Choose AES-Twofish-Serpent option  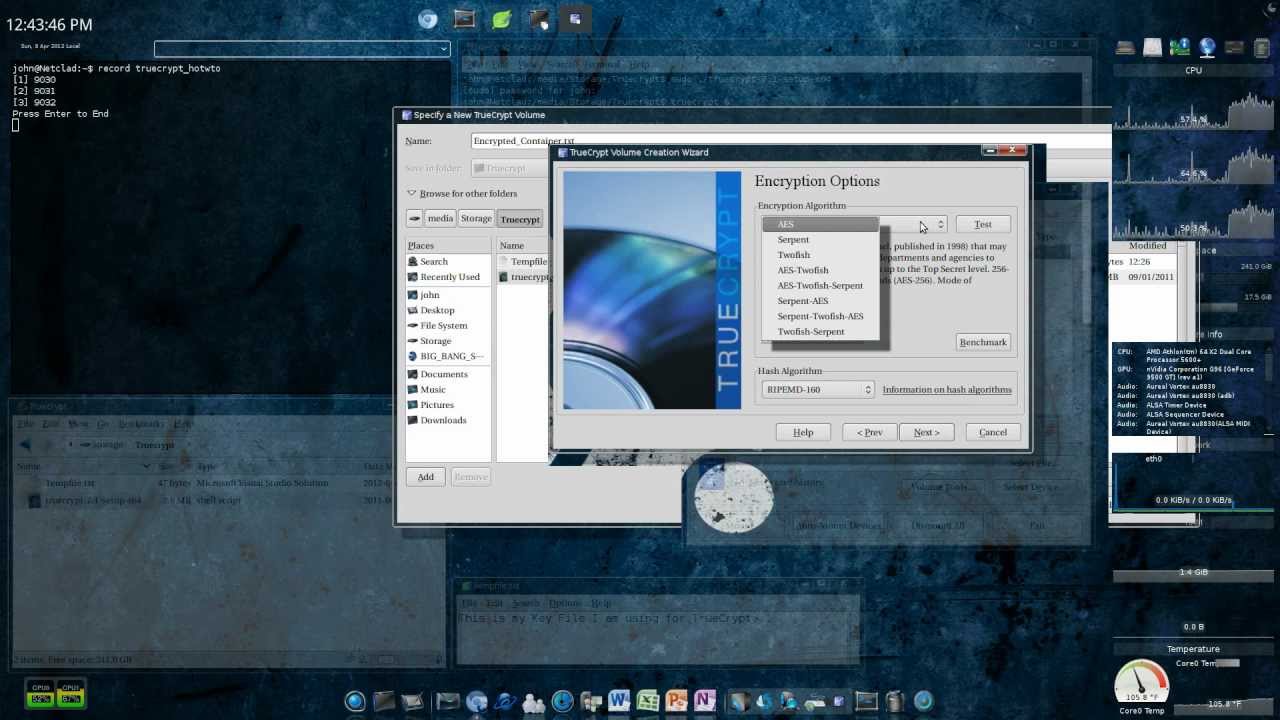click(x=820, y=286)
